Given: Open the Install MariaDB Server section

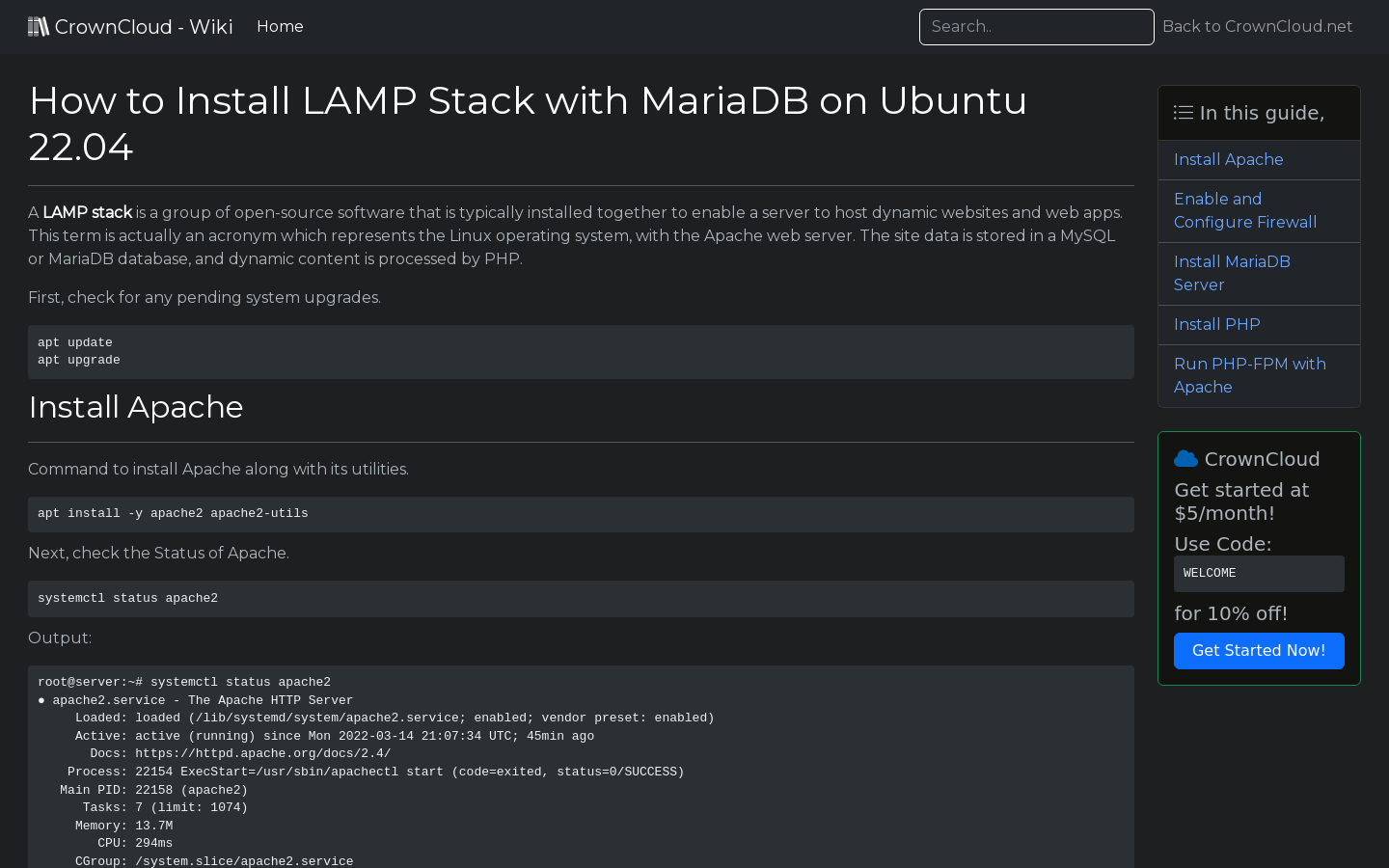Looking at the screenshot, I should pyautogui.click(x=1232, y=273).
